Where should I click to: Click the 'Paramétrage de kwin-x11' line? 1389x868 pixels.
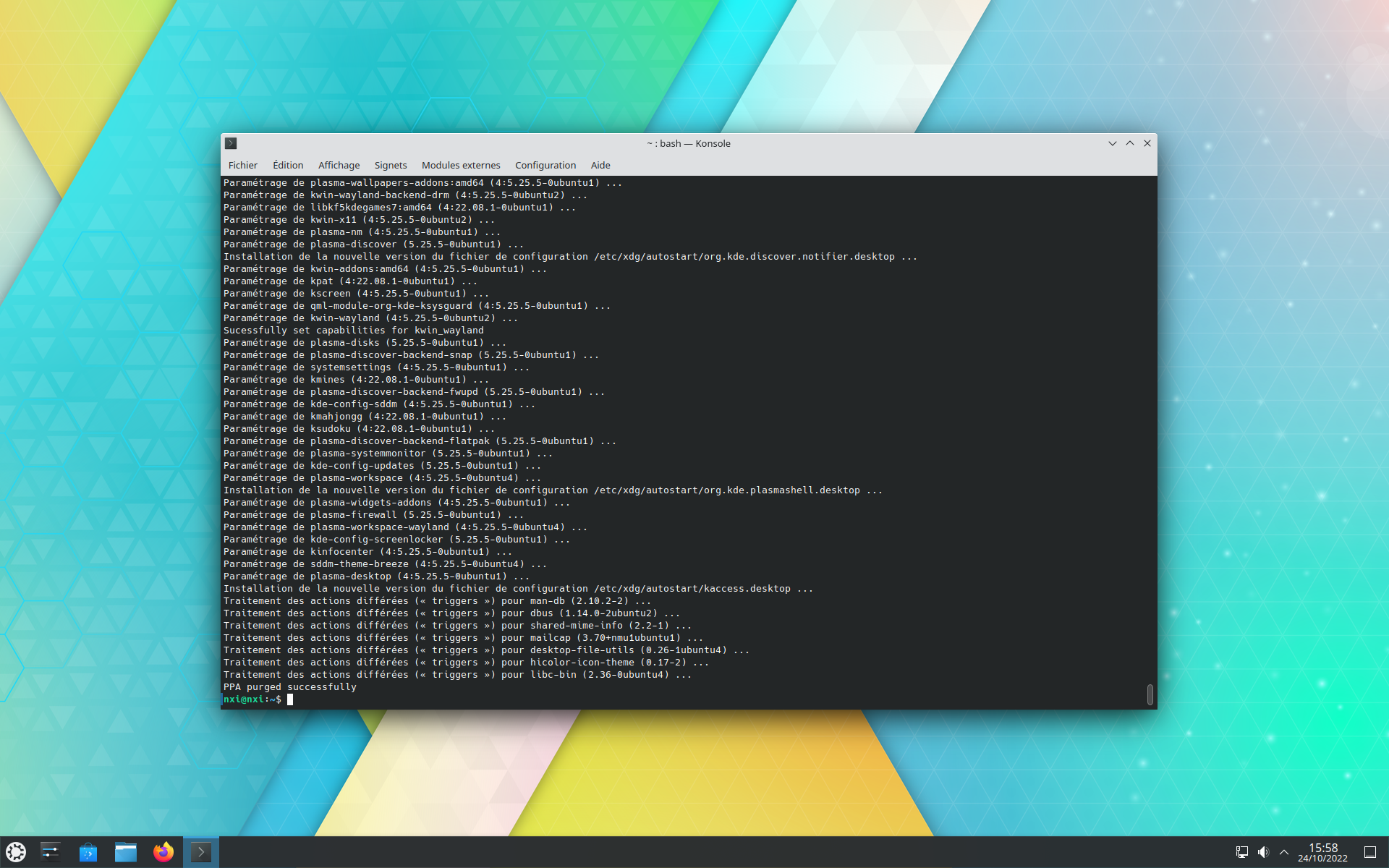pos(360,220)
